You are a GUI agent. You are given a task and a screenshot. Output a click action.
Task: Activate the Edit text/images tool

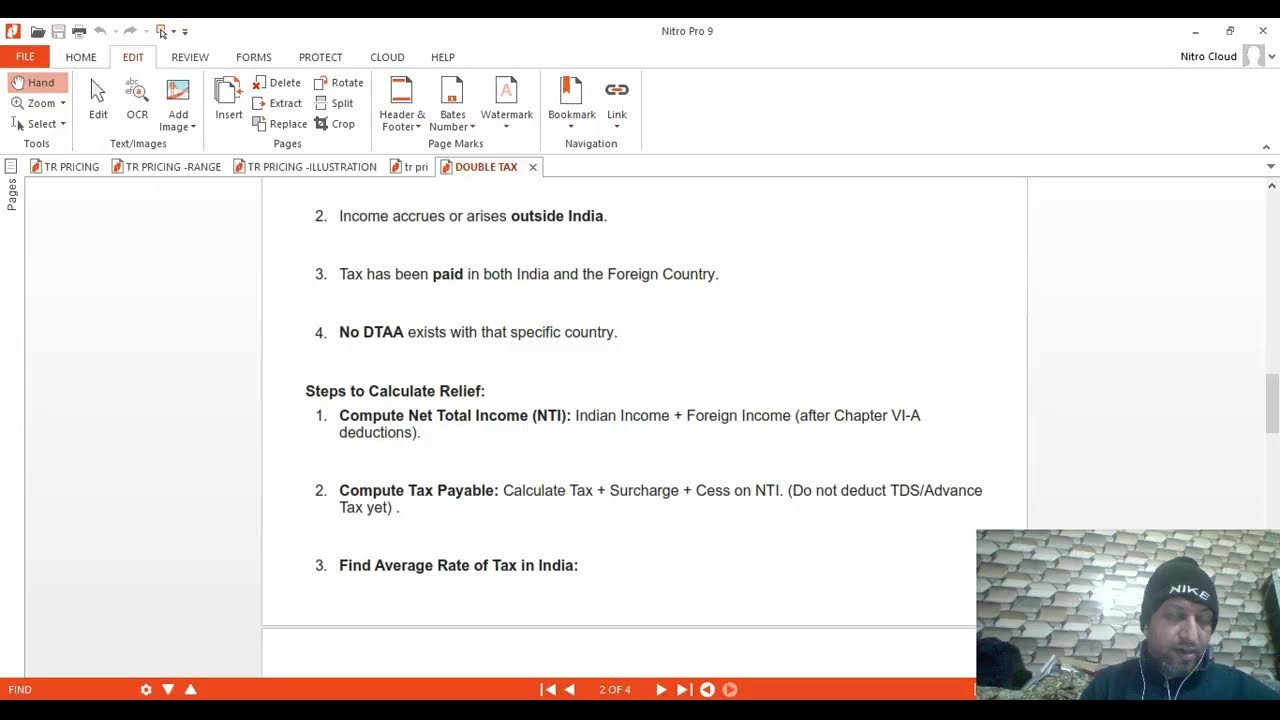pyautogui.click(x=98, y=100)
